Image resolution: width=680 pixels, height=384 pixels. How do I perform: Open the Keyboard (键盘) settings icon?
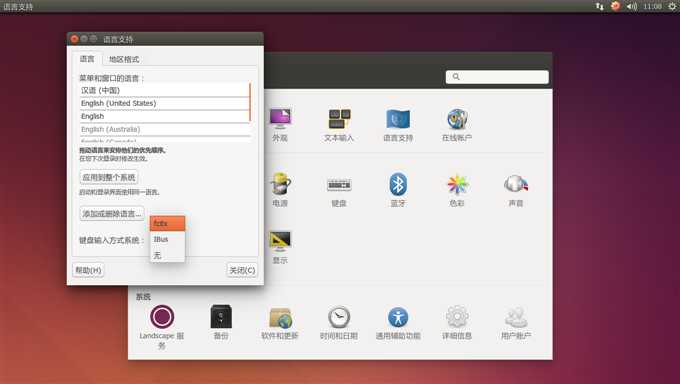pos(339,184)
